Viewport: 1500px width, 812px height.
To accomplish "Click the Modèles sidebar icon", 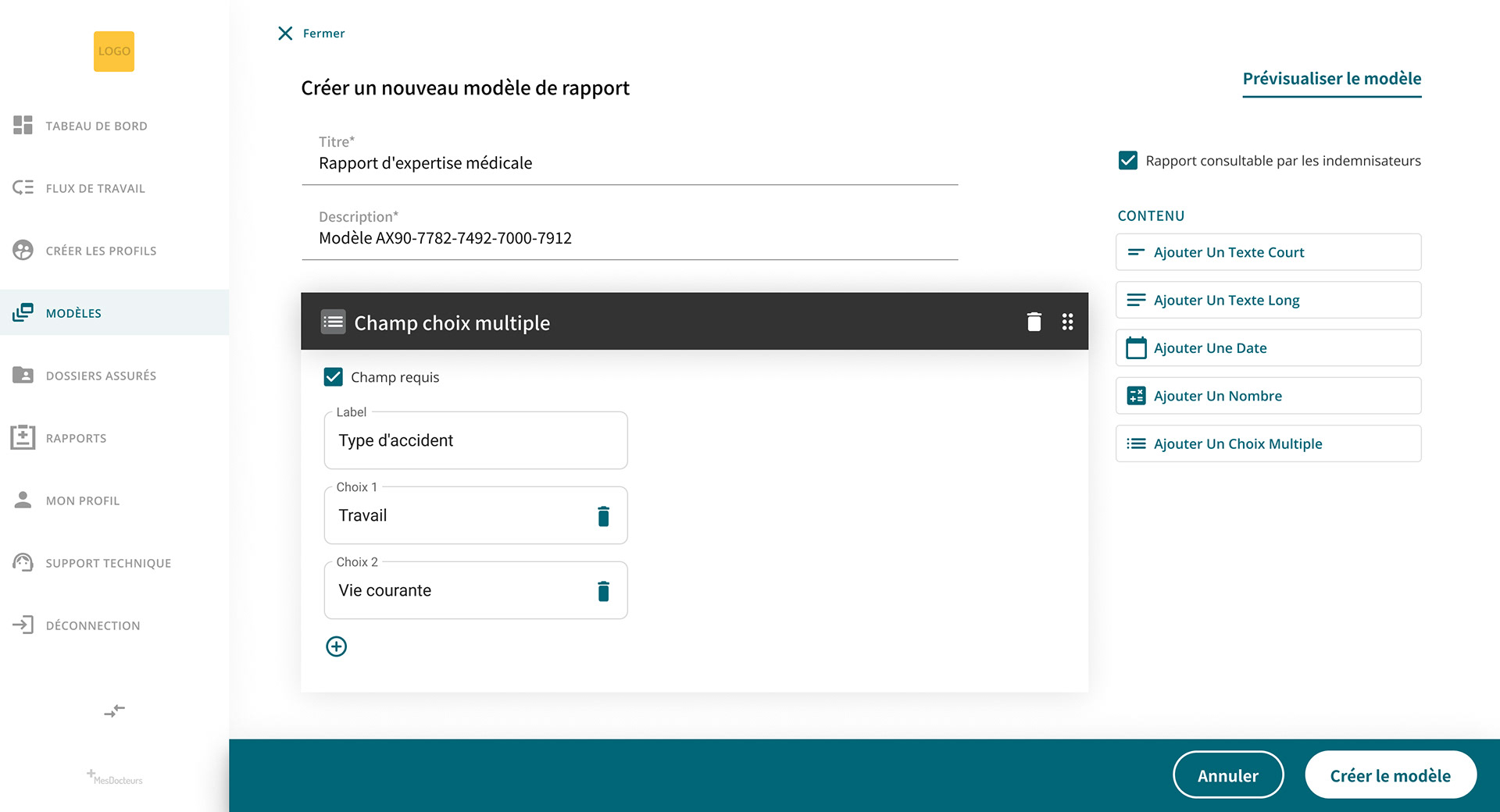I will click(x=23, y=312).
